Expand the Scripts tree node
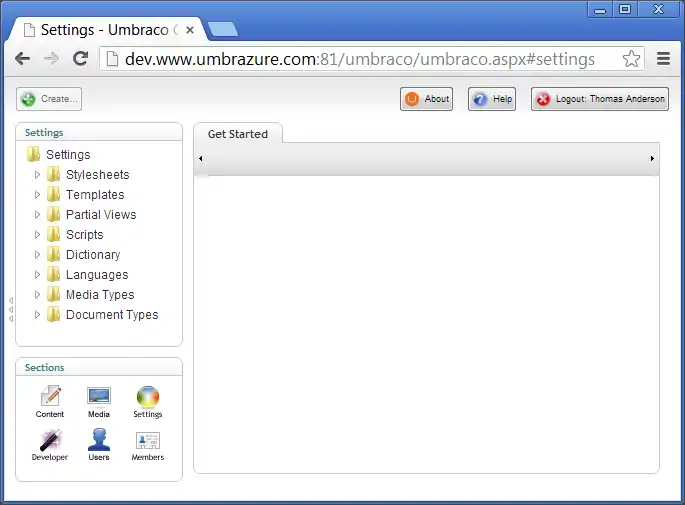This screenshot has width=685, height=505. 37,235
